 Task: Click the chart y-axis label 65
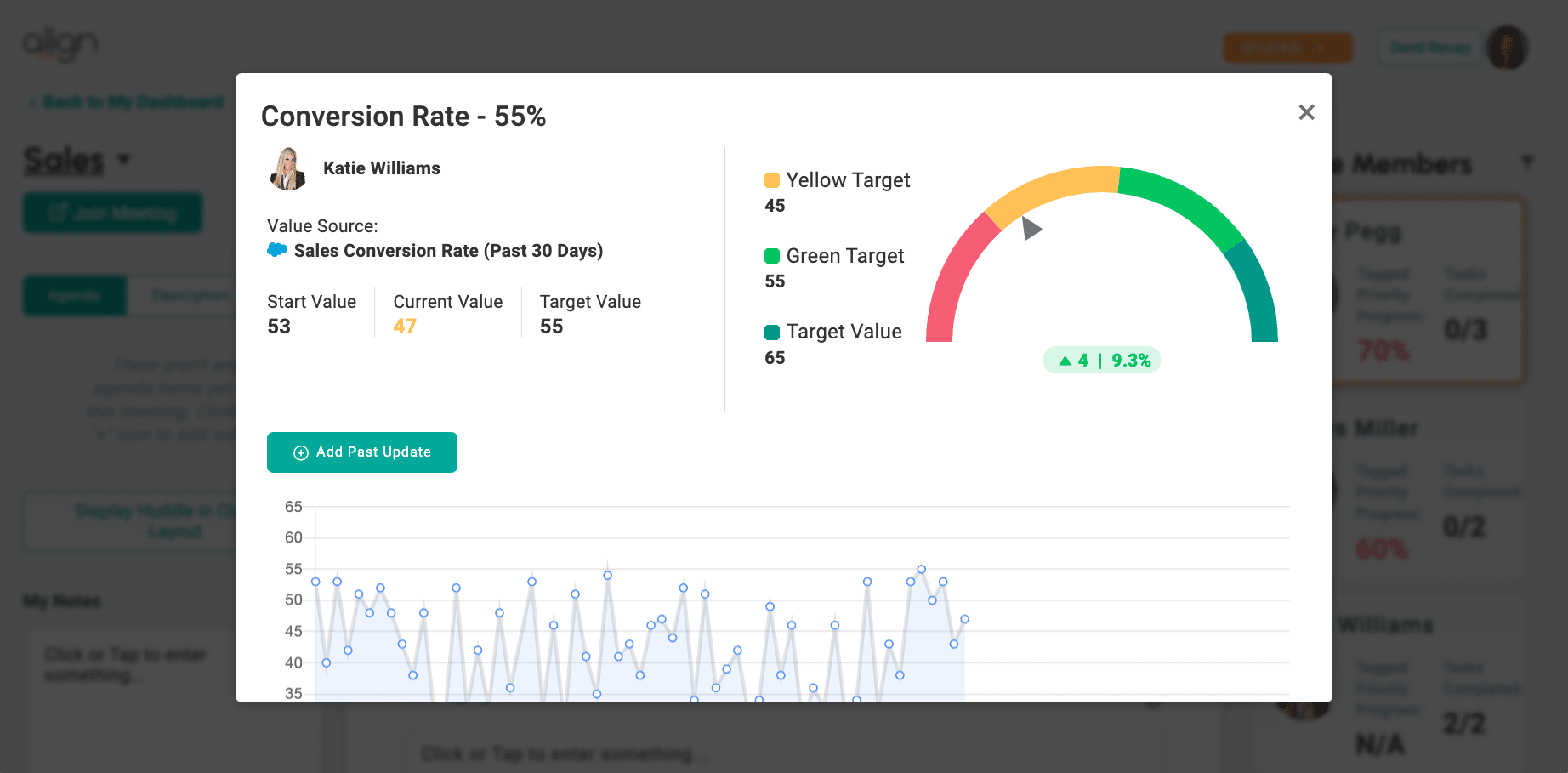click(293, 507)
